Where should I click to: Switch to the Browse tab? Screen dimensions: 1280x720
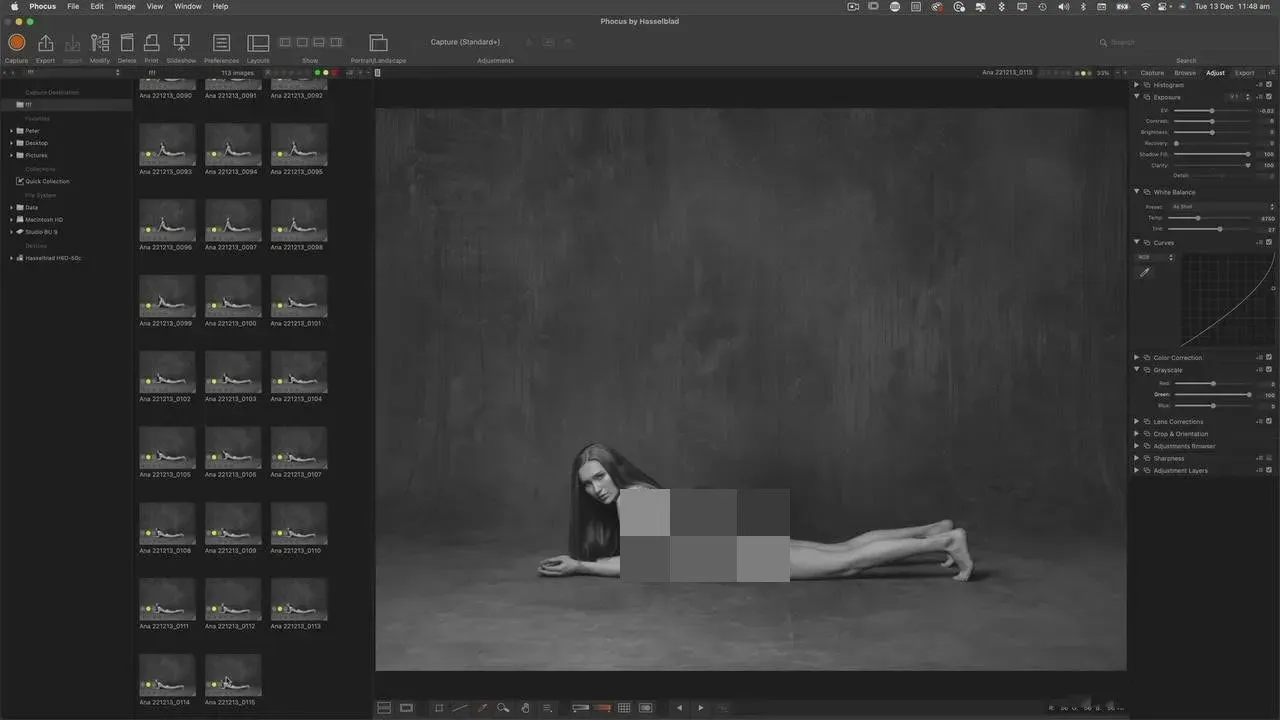point(1185,73)
